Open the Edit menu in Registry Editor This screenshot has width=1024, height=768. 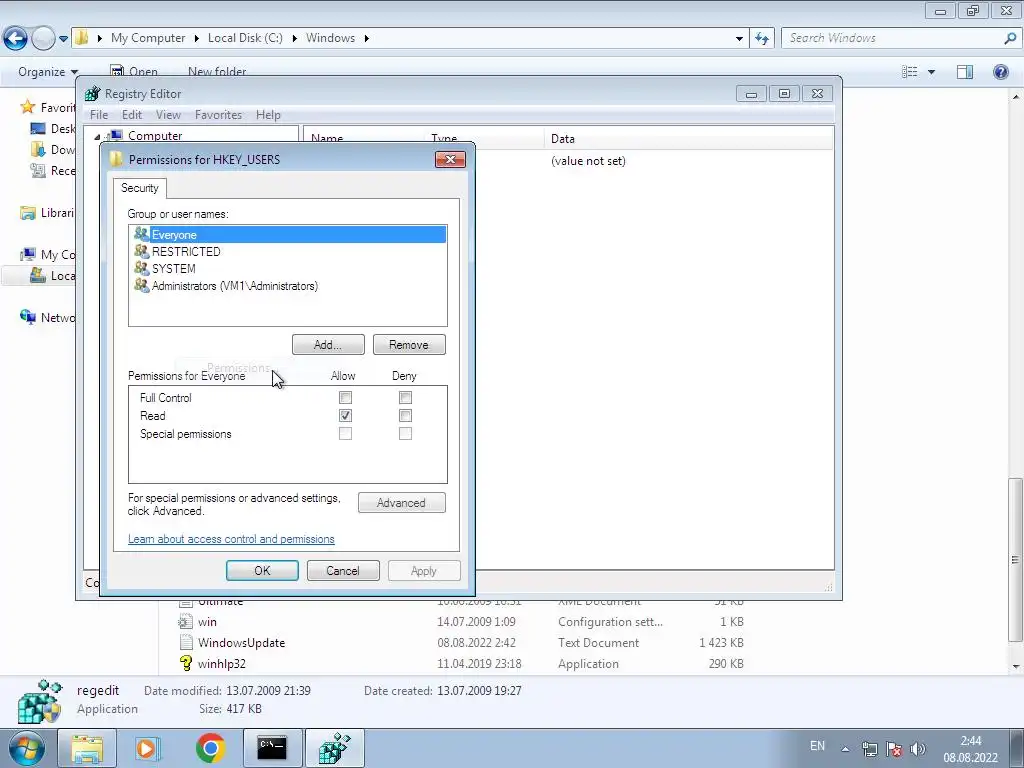[x=132, y=115]
